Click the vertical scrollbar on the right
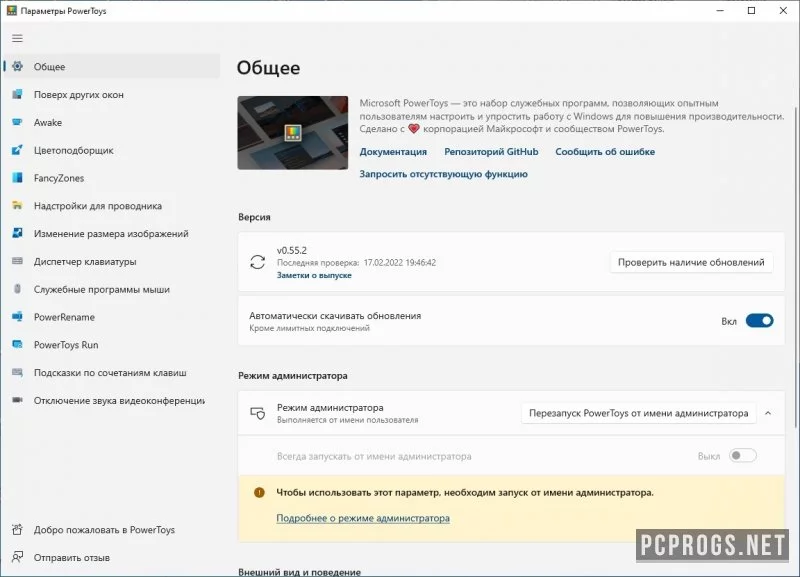The height and width of the screenshot is (577, 800). [796, 265]
